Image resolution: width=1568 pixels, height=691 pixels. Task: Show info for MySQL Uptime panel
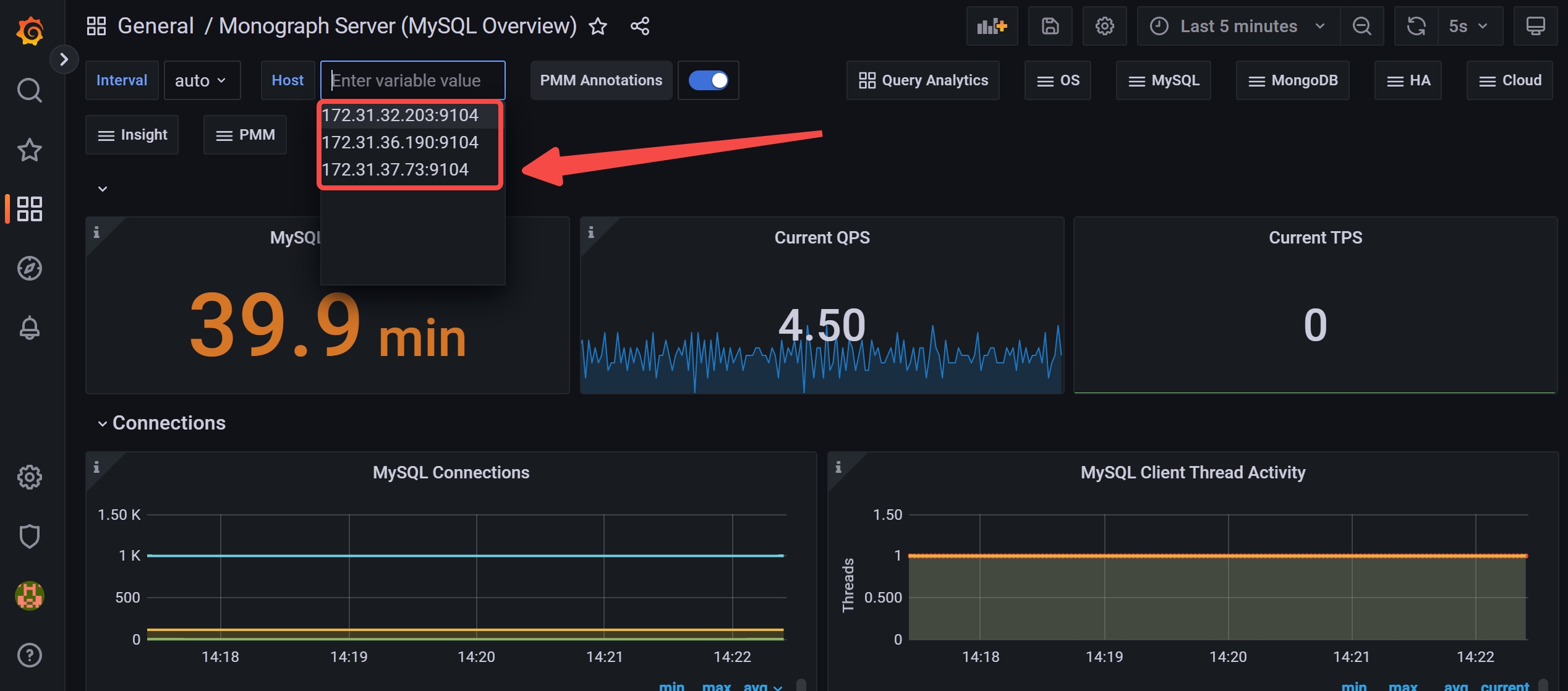(96, 232)
